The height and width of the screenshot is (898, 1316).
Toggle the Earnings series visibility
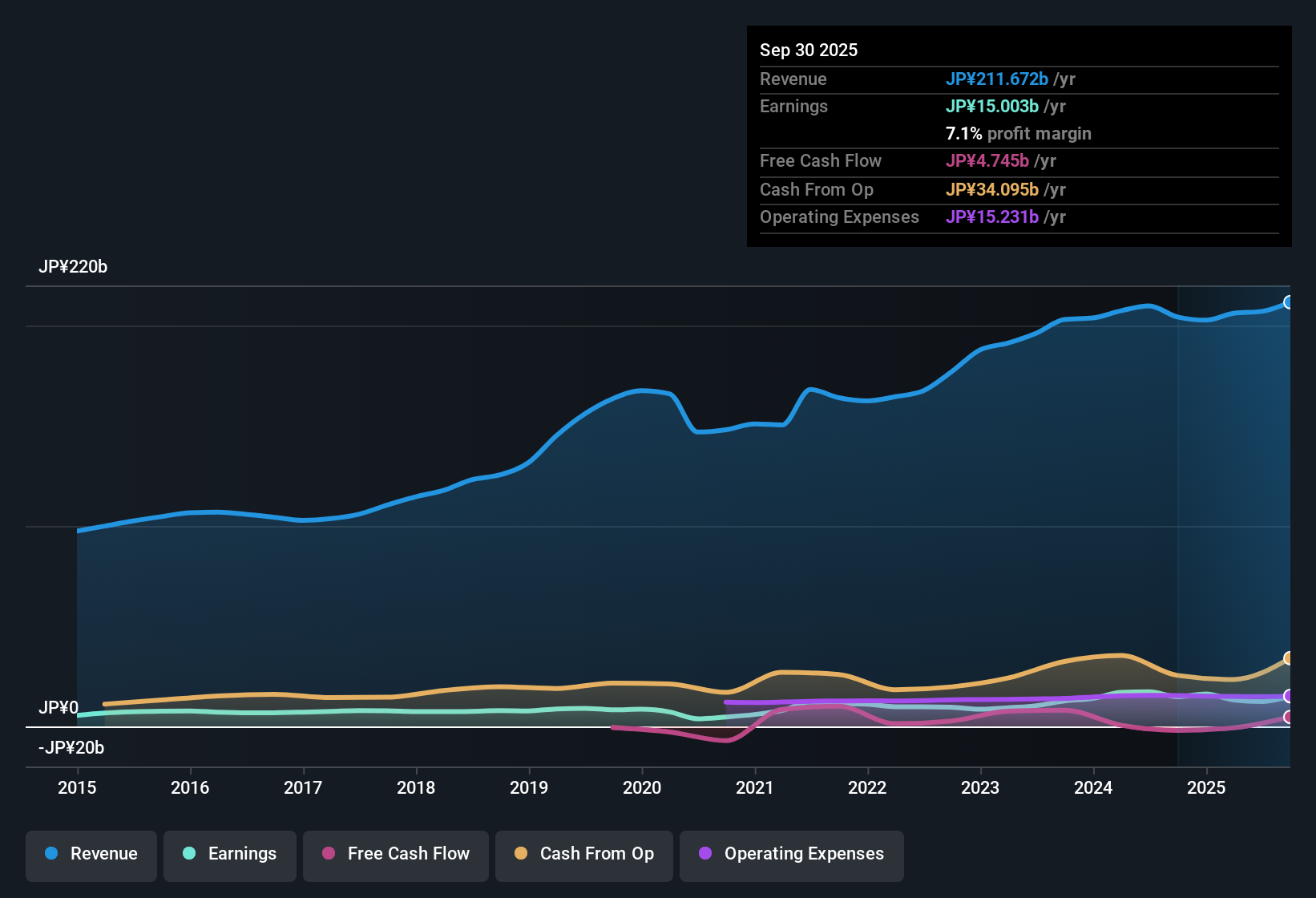point(229,854)
